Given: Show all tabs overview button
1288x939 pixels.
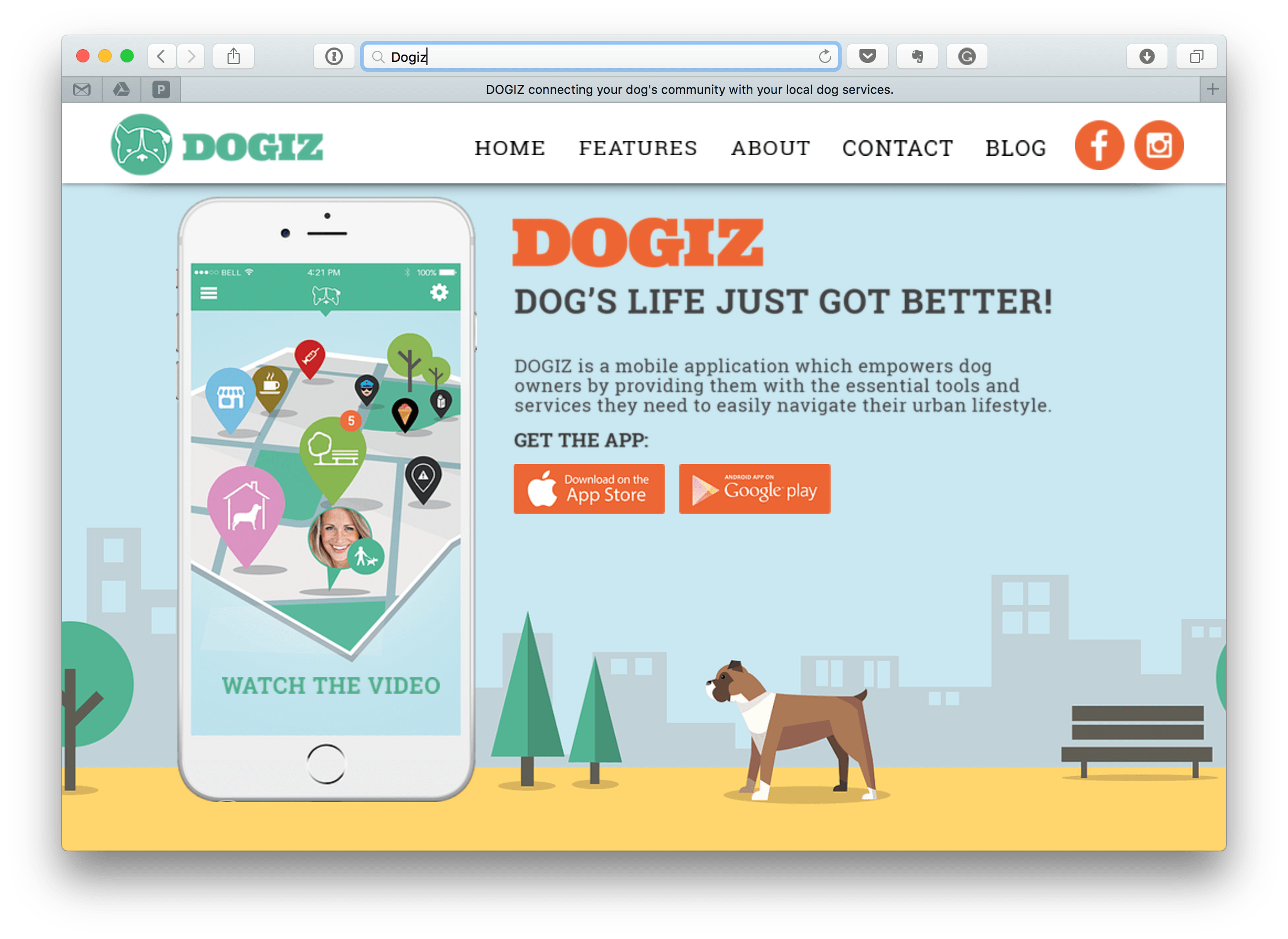Looking at the screenshot, I should [1196, 56].
